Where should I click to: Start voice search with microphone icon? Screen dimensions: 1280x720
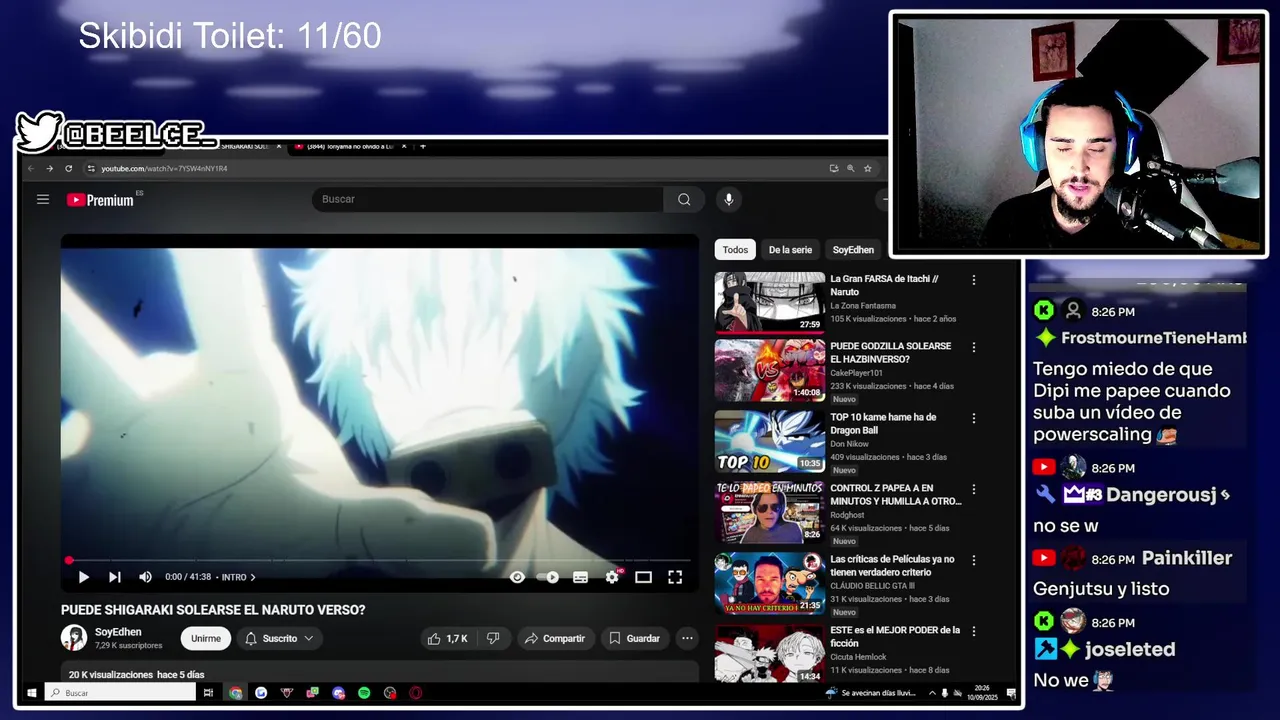728,199
